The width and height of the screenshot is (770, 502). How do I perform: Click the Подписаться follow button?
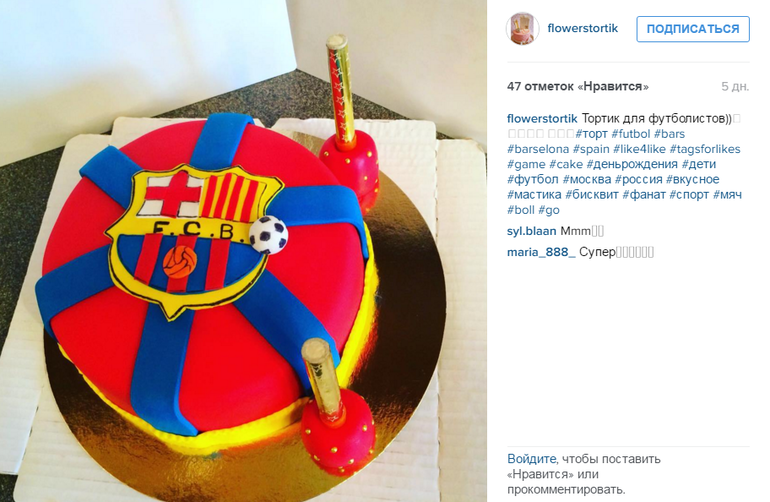[x=693, y=29]
